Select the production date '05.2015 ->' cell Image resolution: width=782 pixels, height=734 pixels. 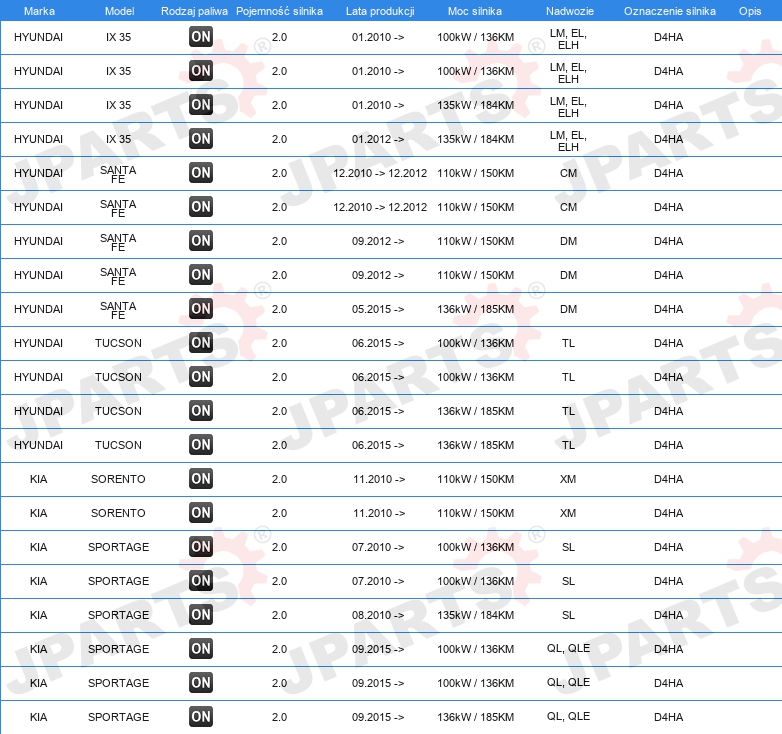(x=378, y=309)
